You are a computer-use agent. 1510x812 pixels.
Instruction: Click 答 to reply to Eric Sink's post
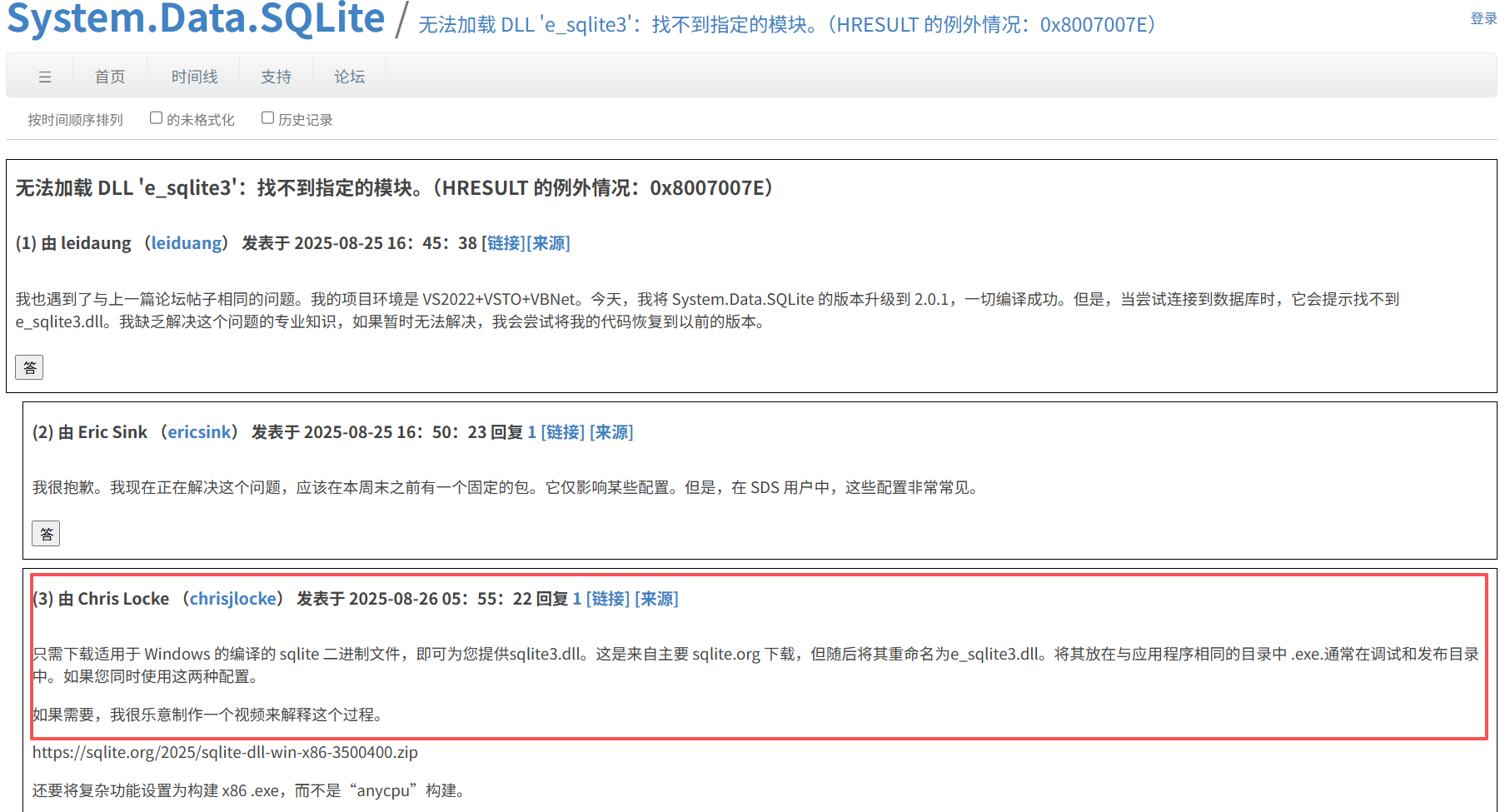[x=46, y=533]
